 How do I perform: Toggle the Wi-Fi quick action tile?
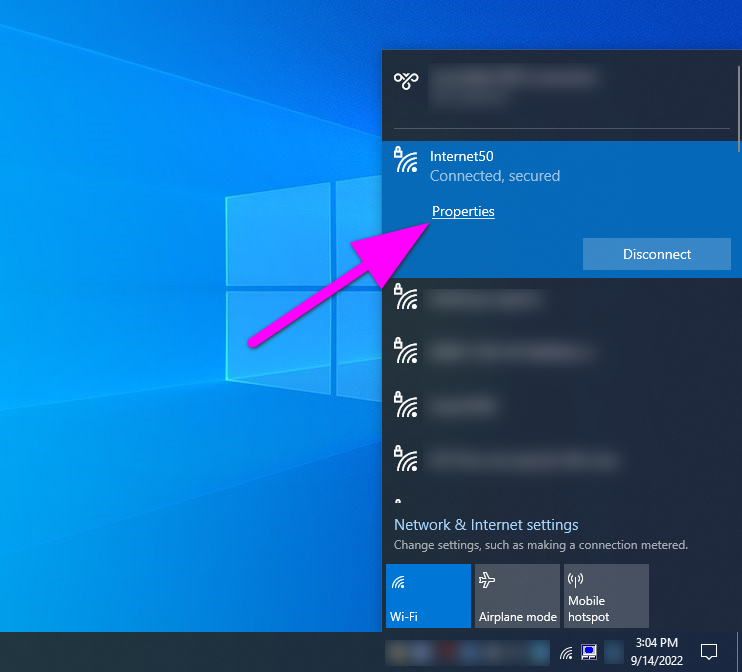[428, 596]
